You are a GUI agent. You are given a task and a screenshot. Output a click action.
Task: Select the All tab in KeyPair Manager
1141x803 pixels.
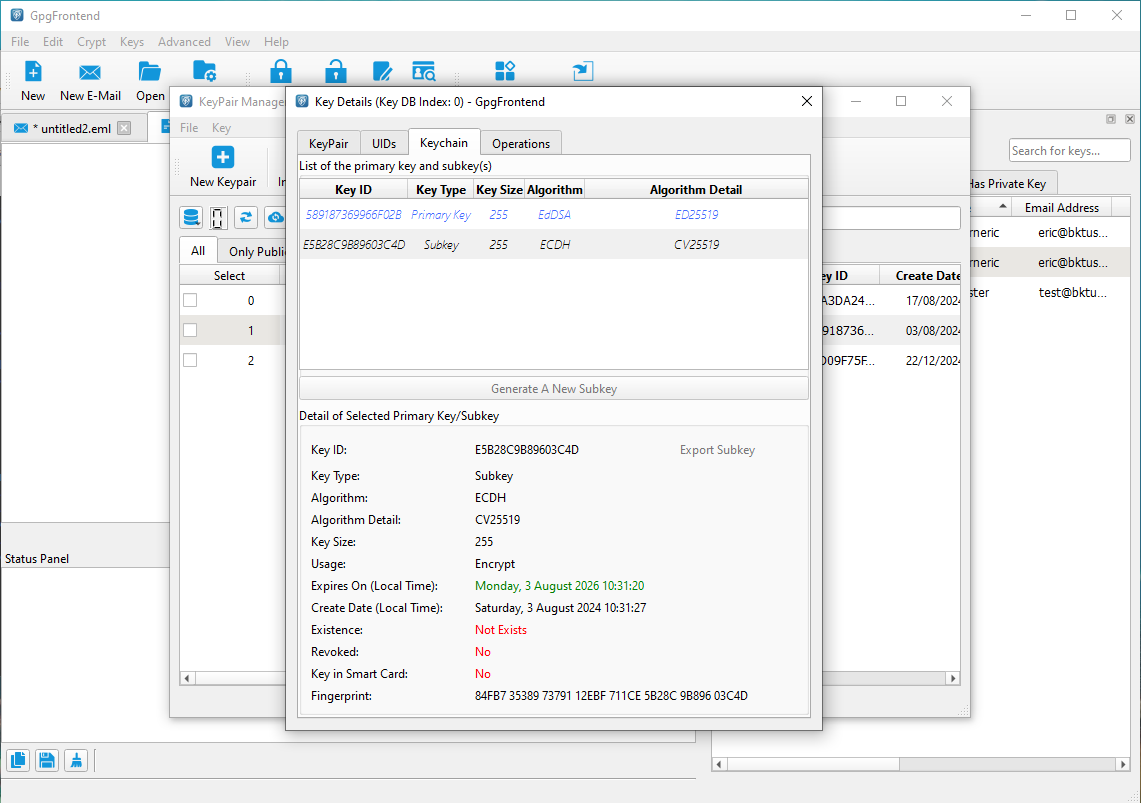[198, 250]
